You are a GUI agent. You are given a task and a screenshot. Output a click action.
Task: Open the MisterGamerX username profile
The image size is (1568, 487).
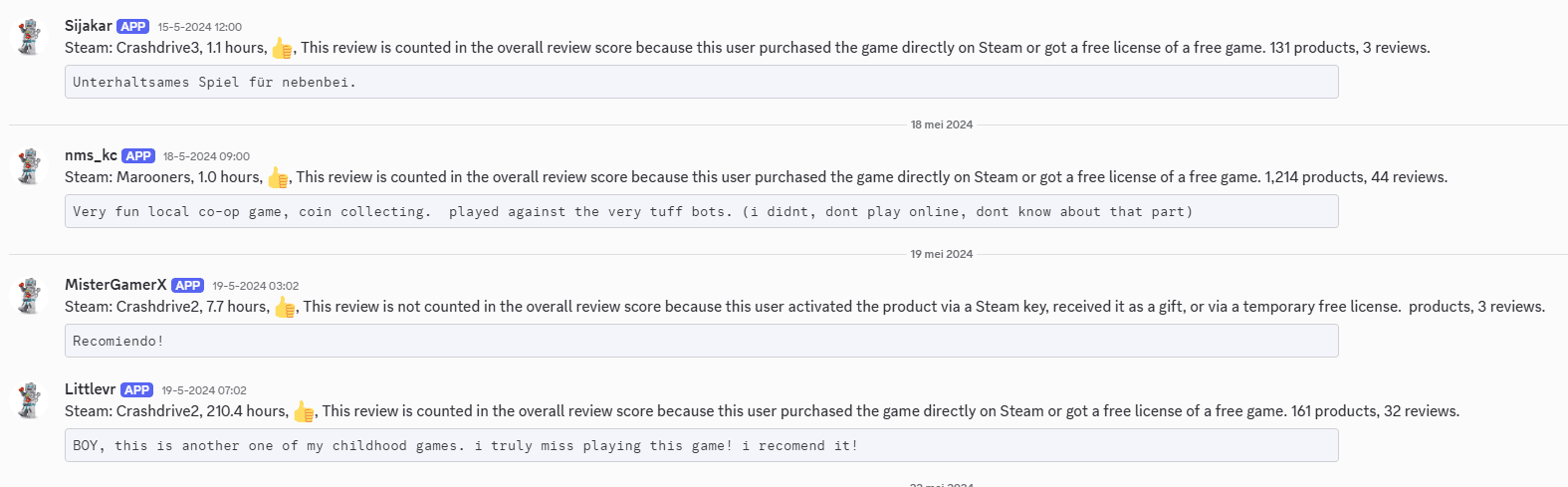[x=115, y=285]
